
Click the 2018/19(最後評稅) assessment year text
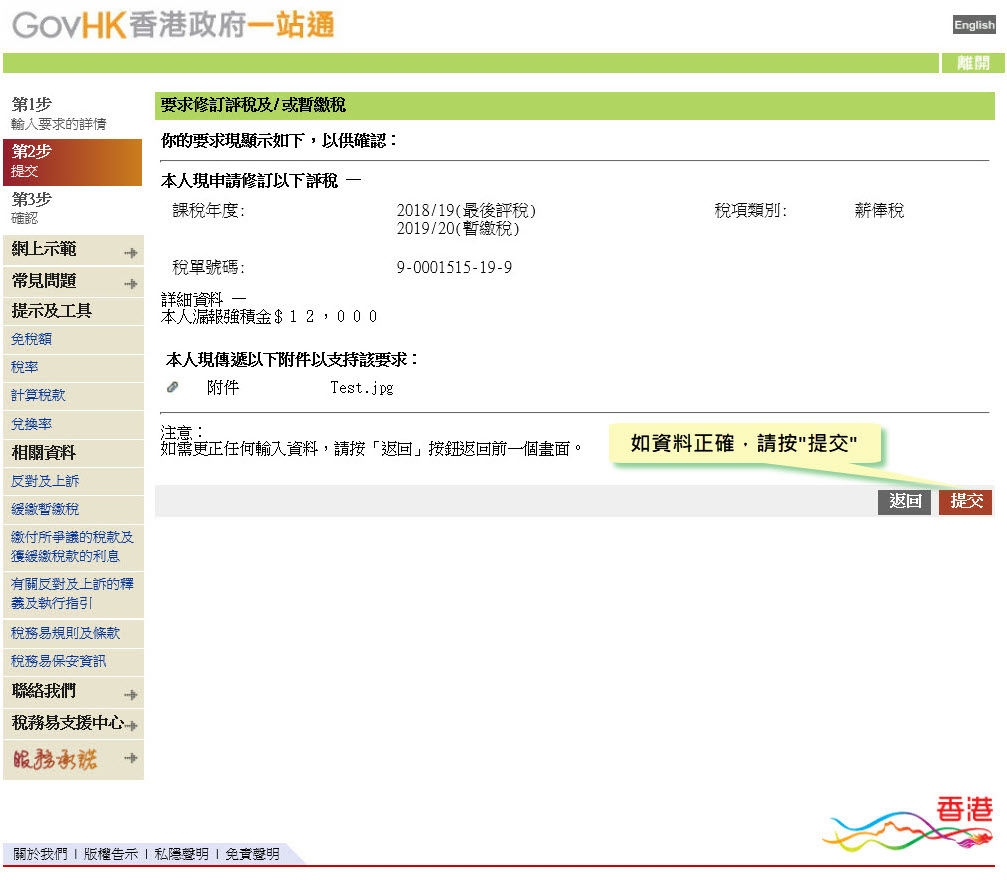point(466,210)
